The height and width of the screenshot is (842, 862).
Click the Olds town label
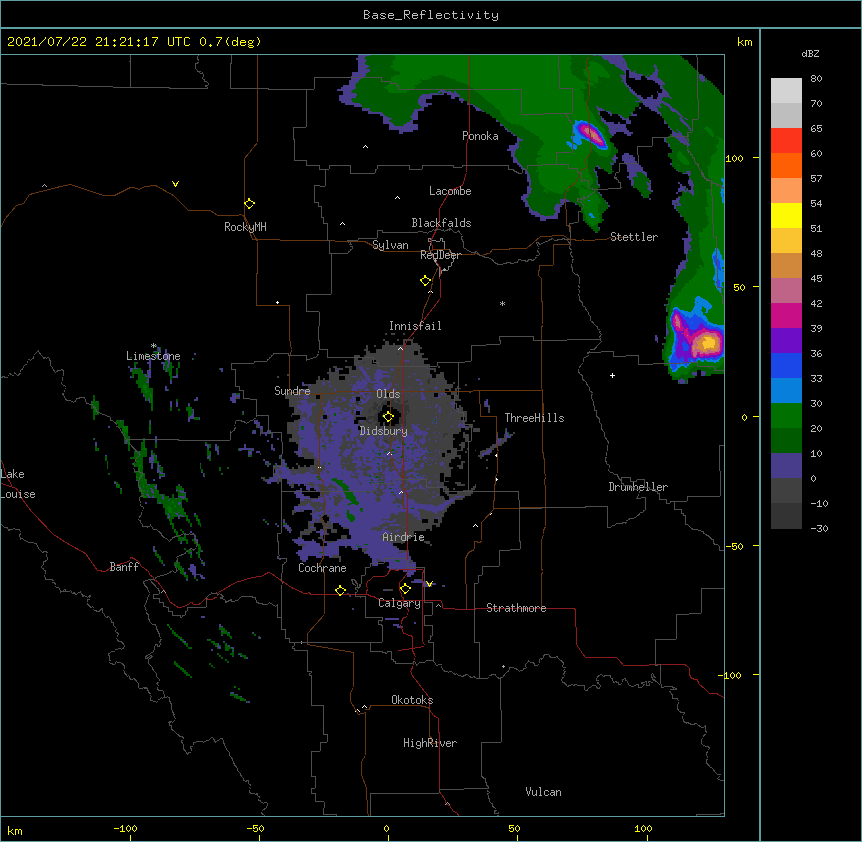[388, 394]
